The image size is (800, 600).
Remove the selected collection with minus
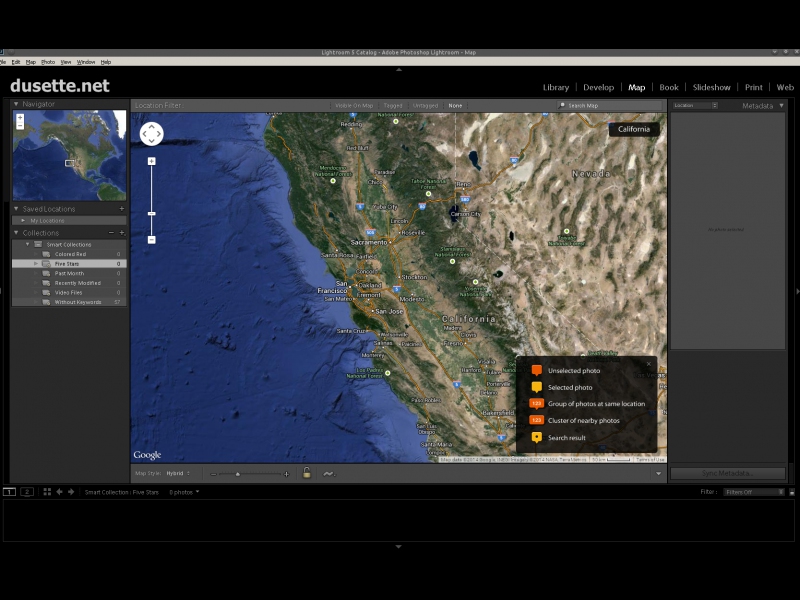(111, 233)
